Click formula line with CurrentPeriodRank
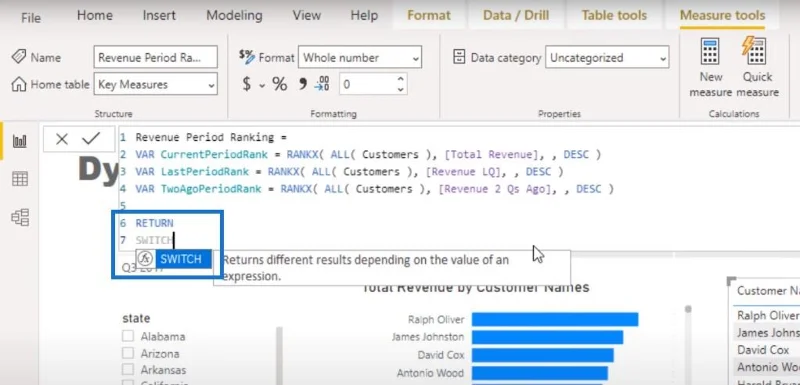This screenshot has width=800, height=385. (368, 155)
